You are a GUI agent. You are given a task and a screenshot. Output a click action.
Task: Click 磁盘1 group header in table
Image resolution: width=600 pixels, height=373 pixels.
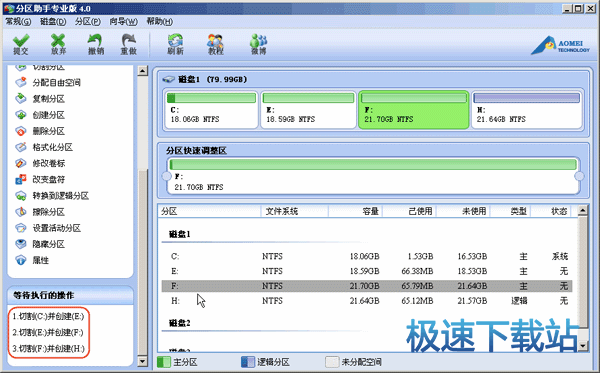[179, 234]
